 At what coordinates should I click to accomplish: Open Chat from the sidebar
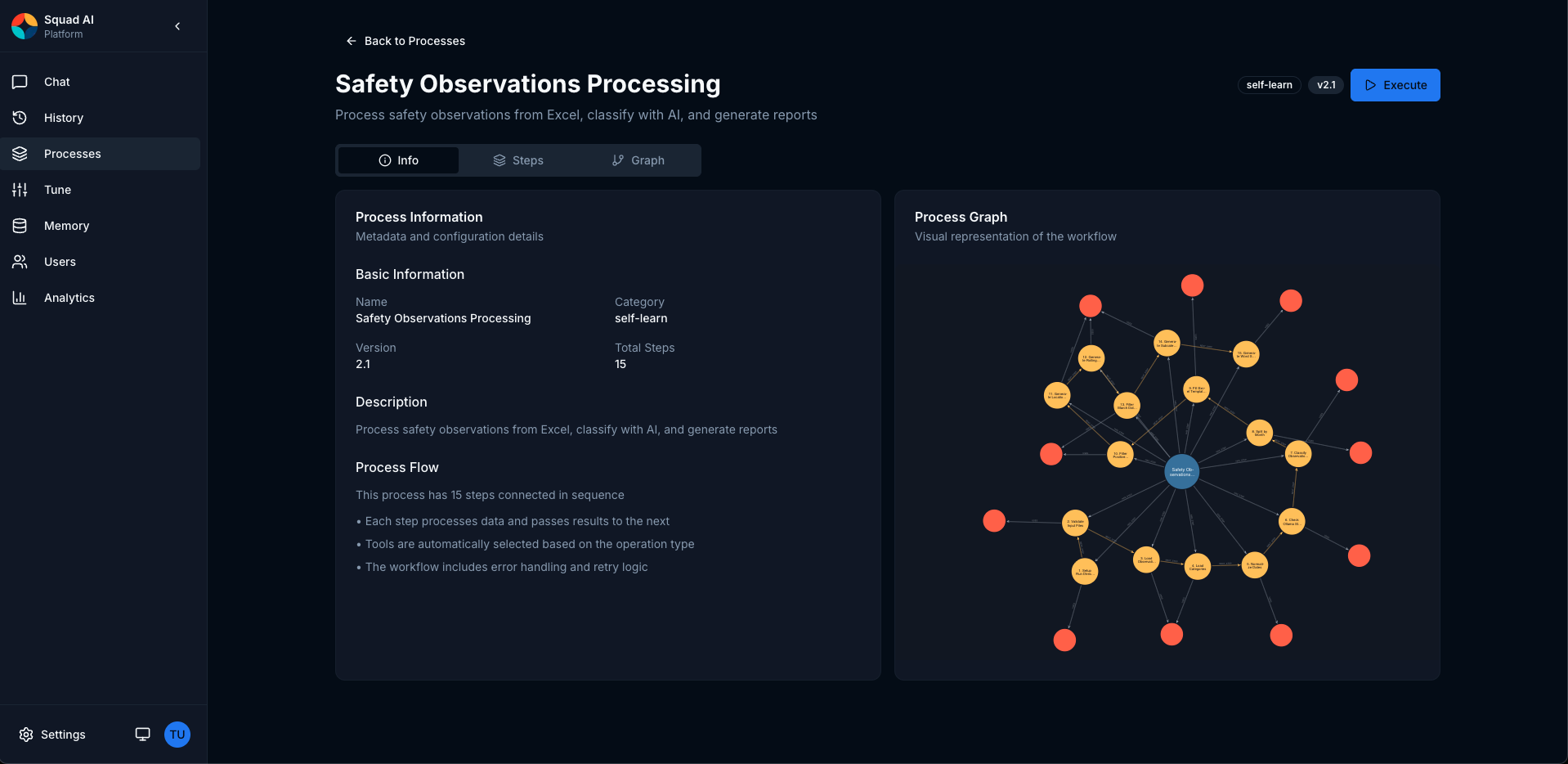[57, 82]
